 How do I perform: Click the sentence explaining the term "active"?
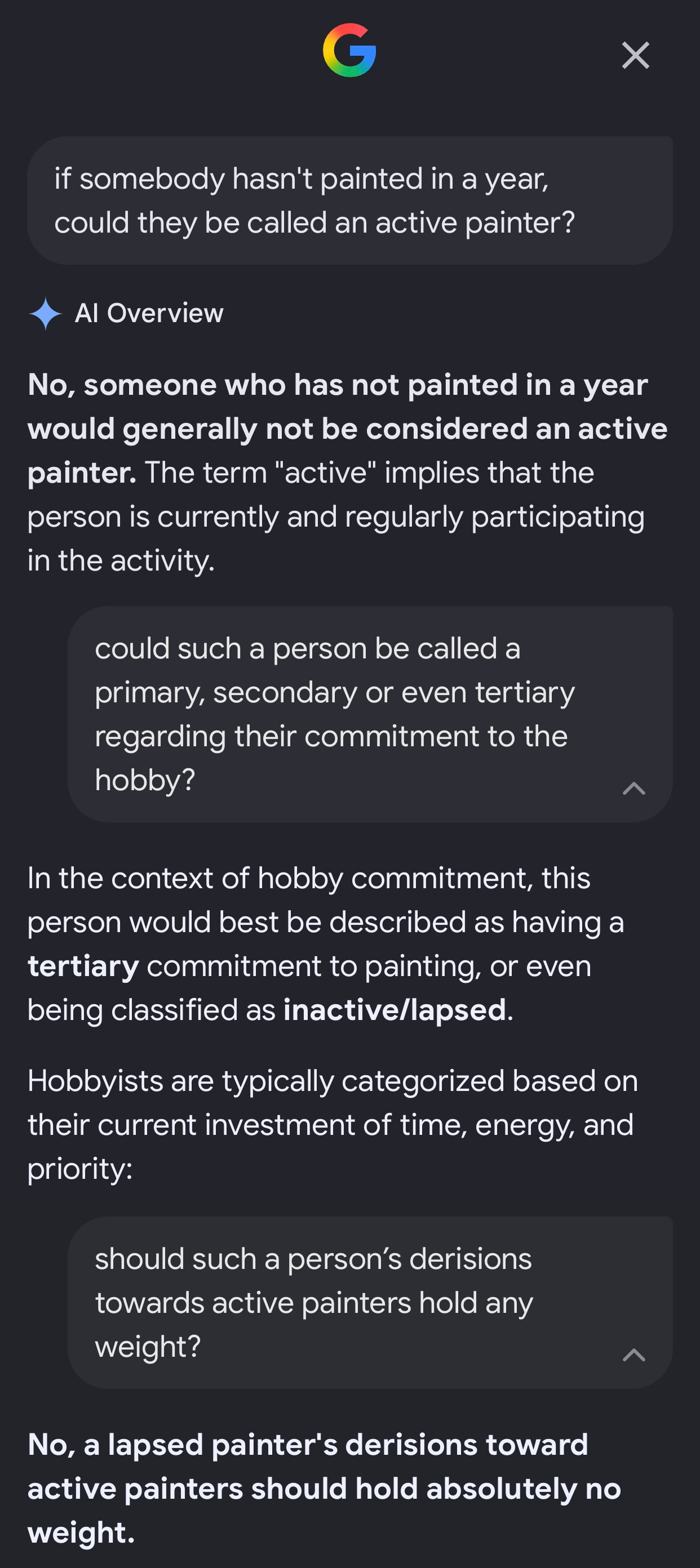[336, 516]
